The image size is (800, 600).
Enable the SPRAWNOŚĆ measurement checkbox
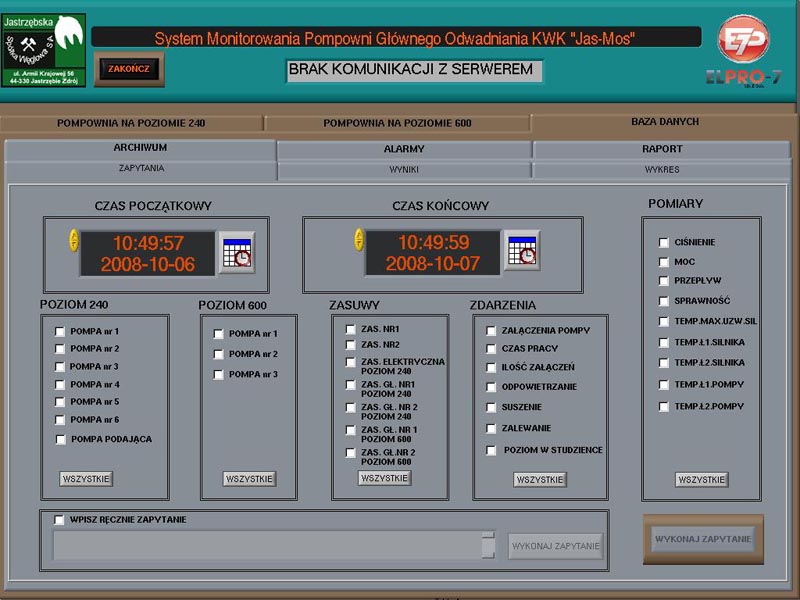click(x=663, y=301)
